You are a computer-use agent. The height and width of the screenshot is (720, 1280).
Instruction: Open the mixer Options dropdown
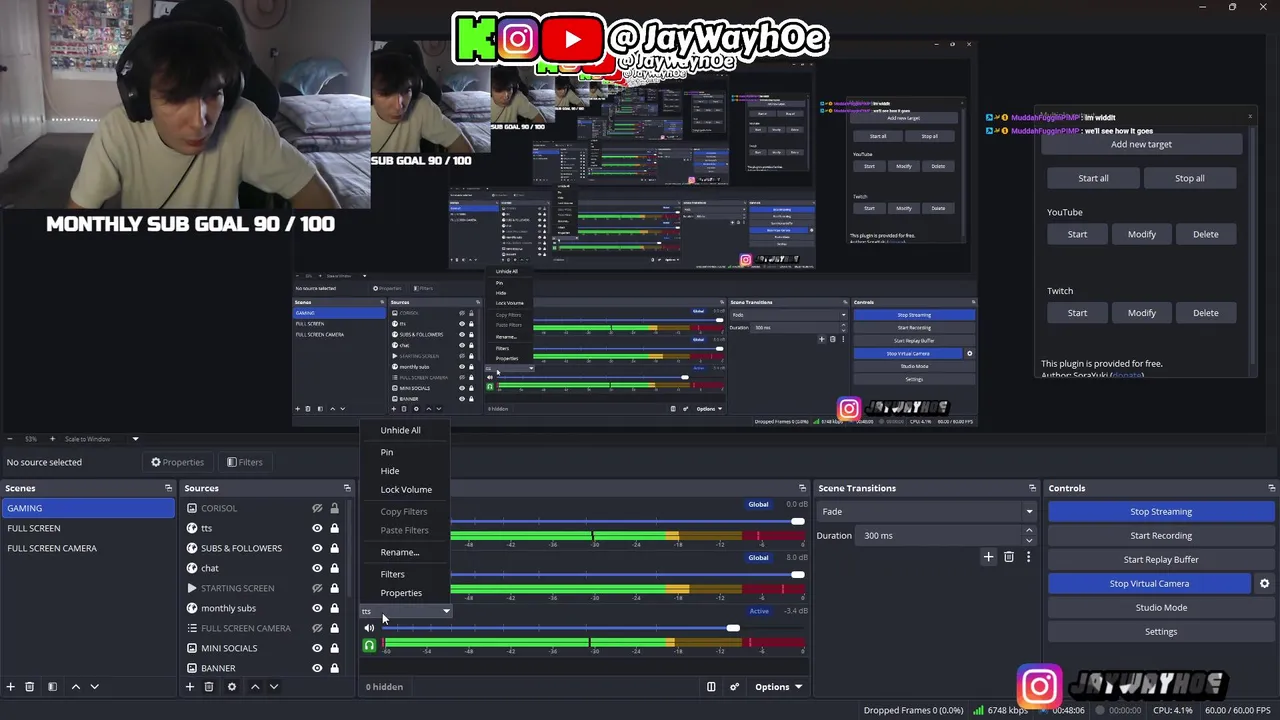tap(778, 687)
